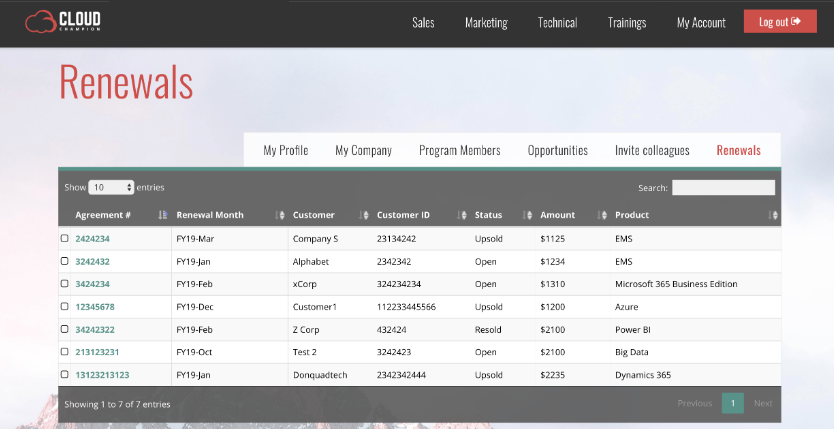Click Renewal Month sort arrows icon
Screen dimensions: 834x430
(279, 215)
